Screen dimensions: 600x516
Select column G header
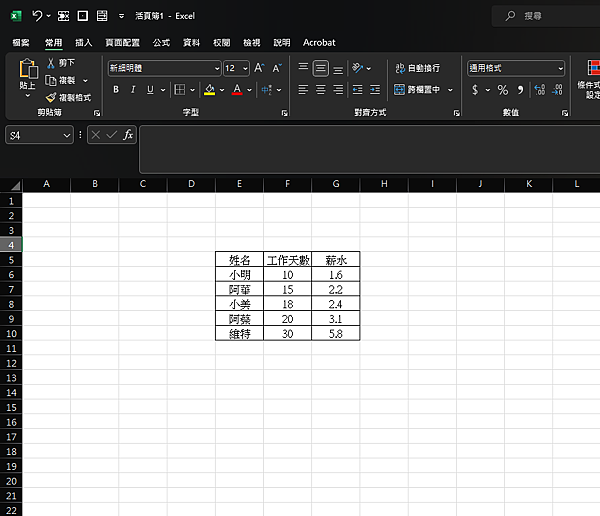(x=336, y=184)
